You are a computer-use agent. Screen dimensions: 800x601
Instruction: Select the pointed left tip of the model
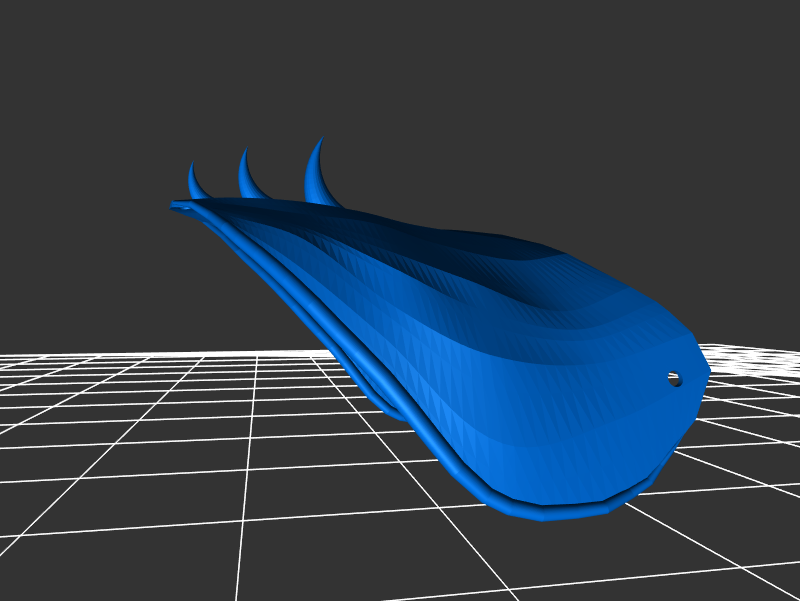pyautogui.click(x=177, y=206)
